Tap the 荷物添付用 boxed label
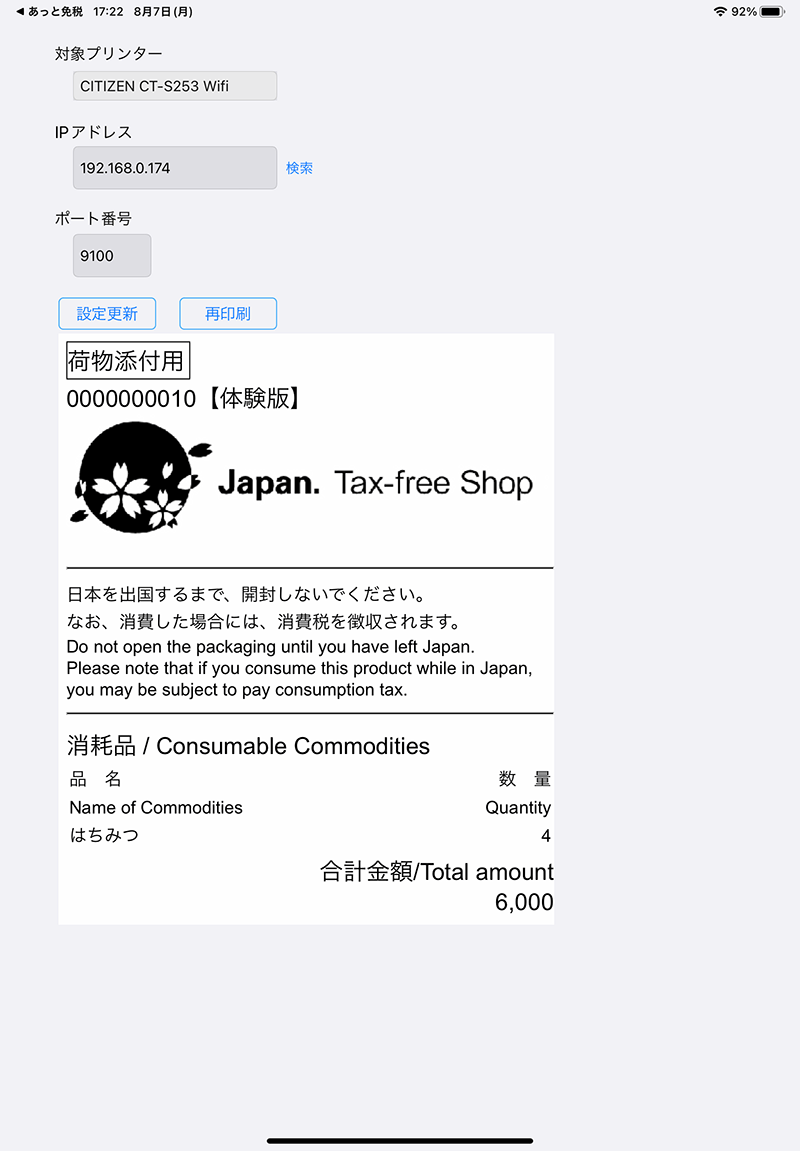800x1151 pixels. click(128, 360)
